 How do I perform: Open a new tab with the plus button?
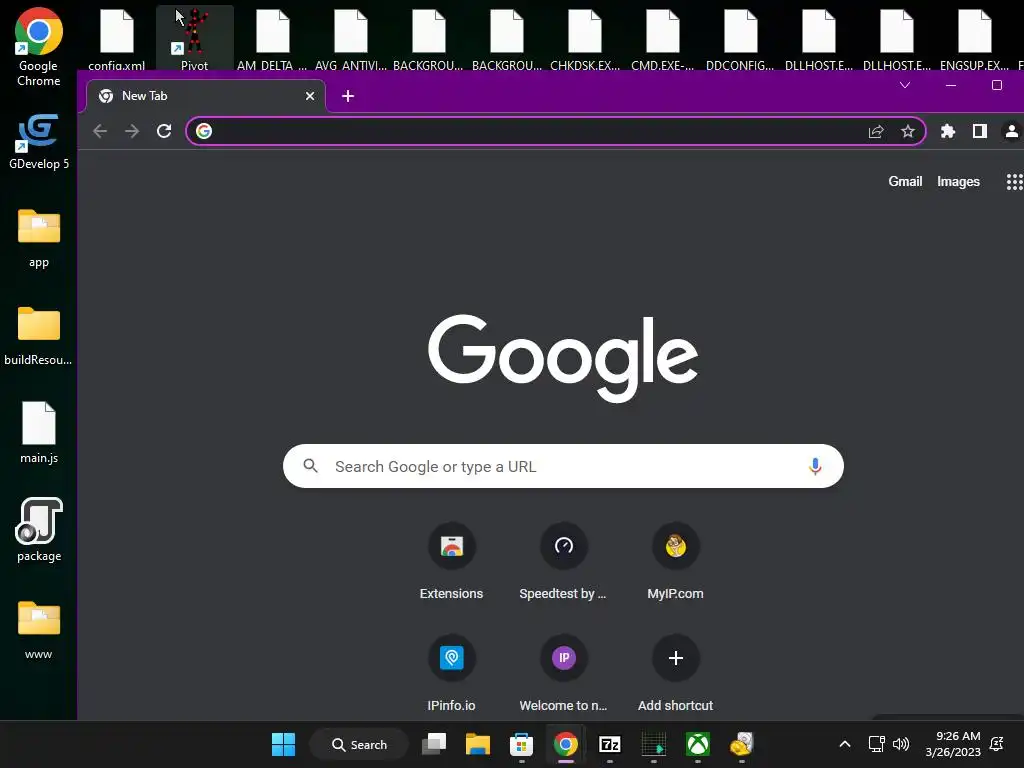click(x=348, y=96)
